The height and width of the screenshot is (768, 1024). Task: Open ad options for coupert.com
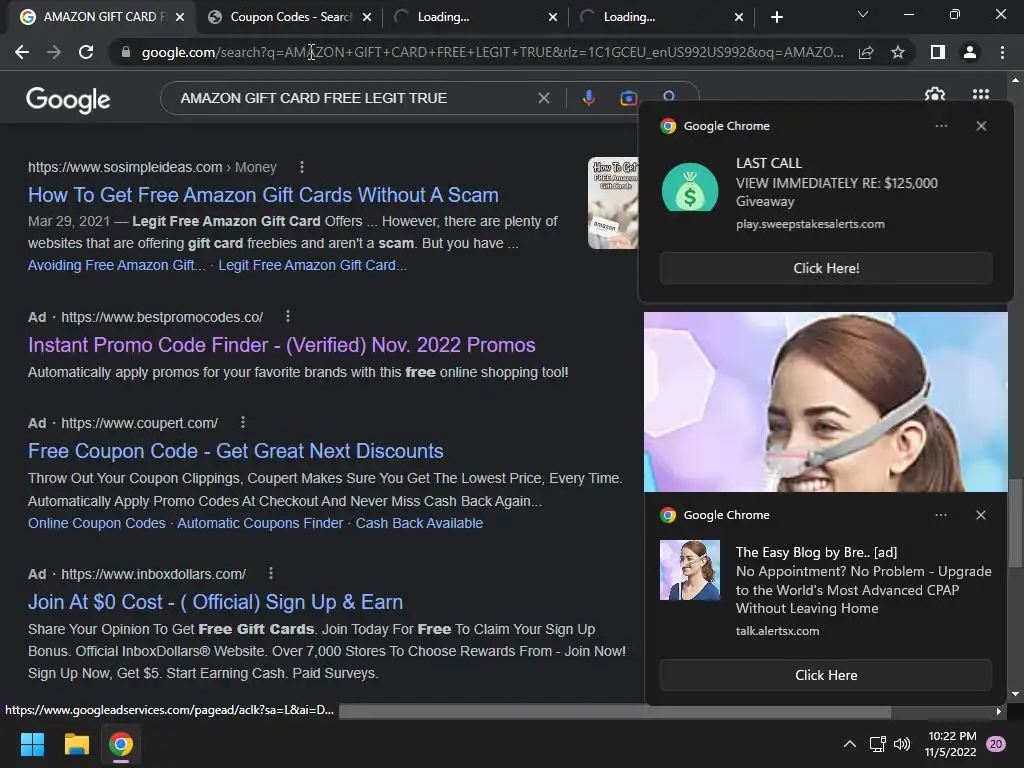(x=243, y=423)
